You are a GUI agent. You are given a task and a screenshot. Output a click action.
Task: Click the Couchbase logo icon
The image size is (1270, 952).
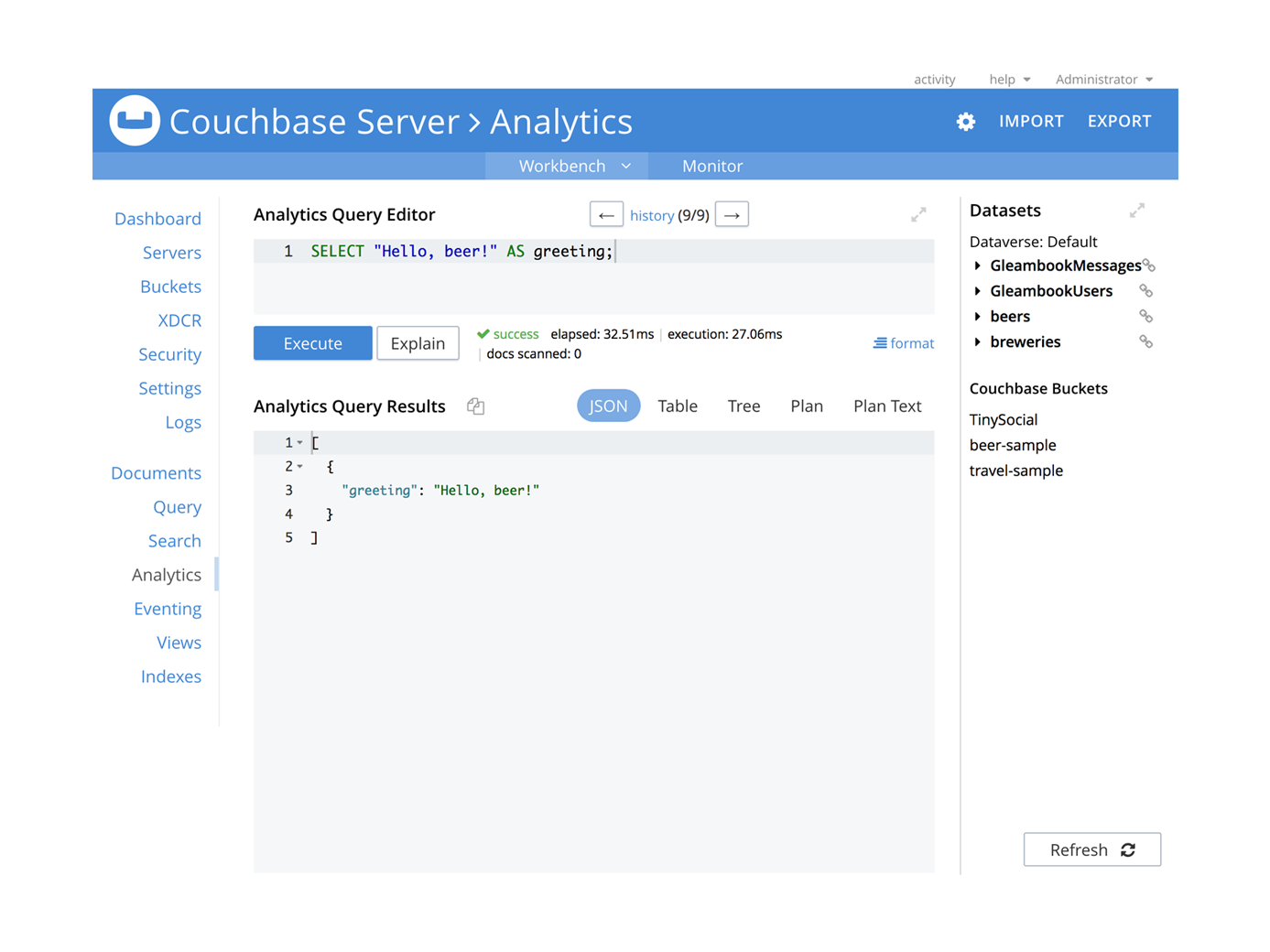[x=135, y=121]
